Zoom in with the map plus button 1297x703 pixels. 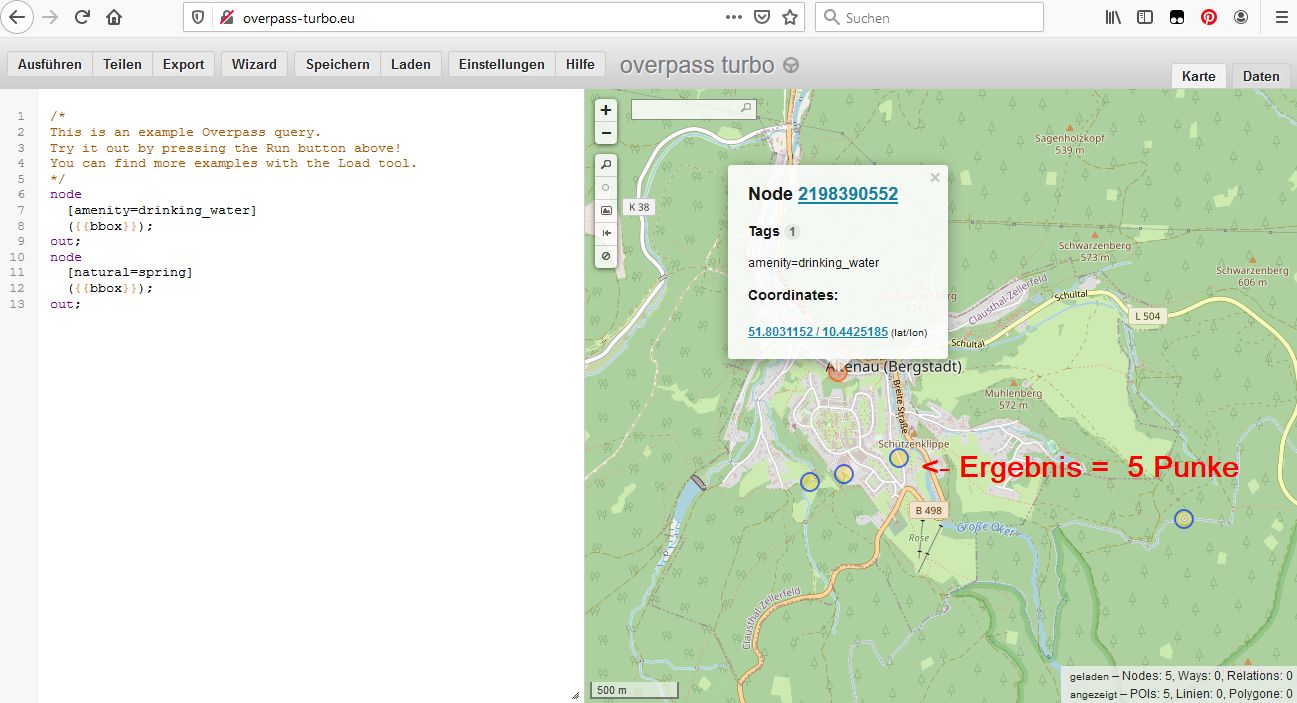pos(606,110)
